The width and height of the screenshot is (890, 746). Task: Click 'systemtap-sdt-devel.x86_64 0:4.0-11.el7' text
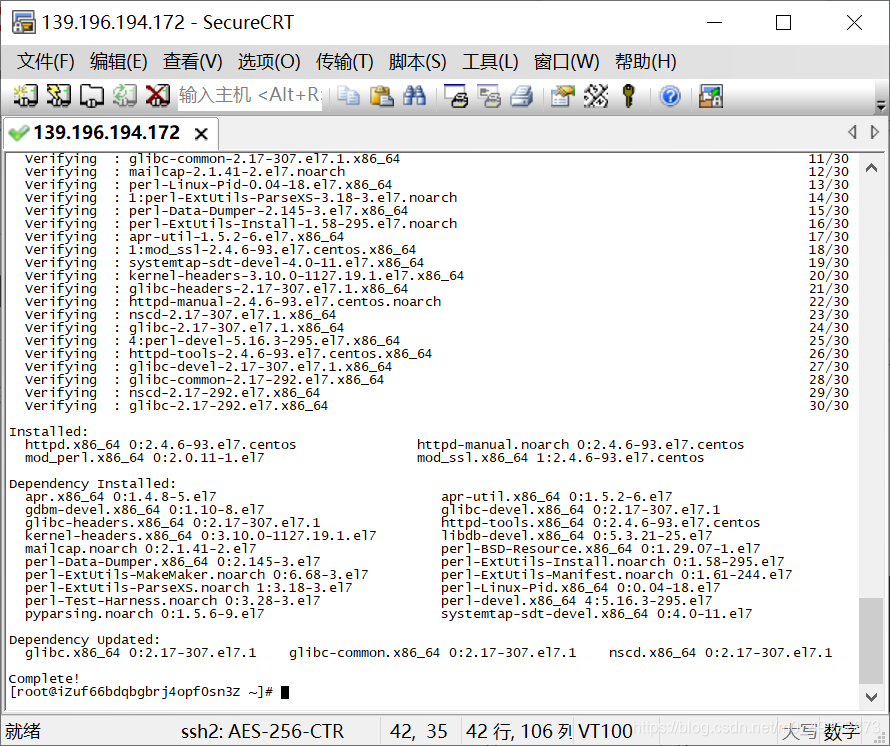tap(597, 614)
